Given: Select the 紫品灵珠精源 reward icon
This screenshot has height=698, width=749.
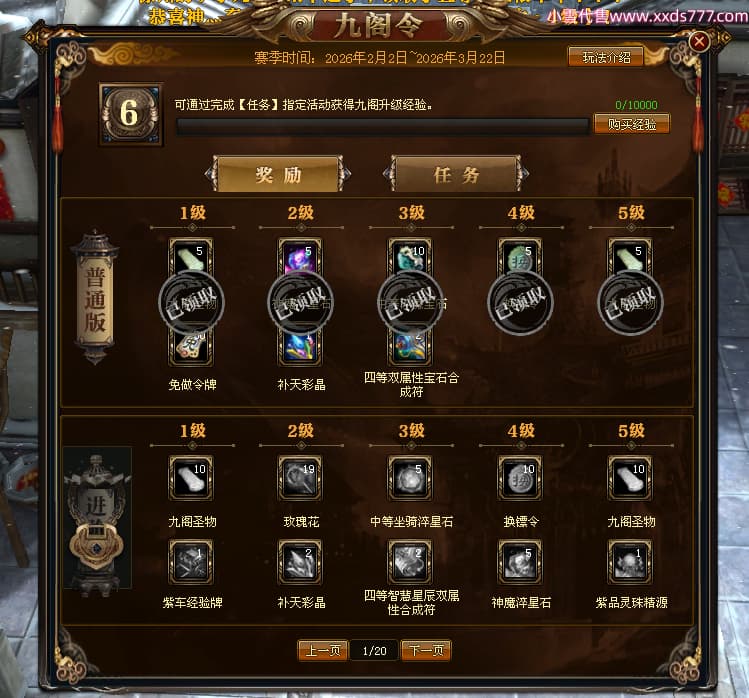Looking at the screenshot, I should click(630, 562).
